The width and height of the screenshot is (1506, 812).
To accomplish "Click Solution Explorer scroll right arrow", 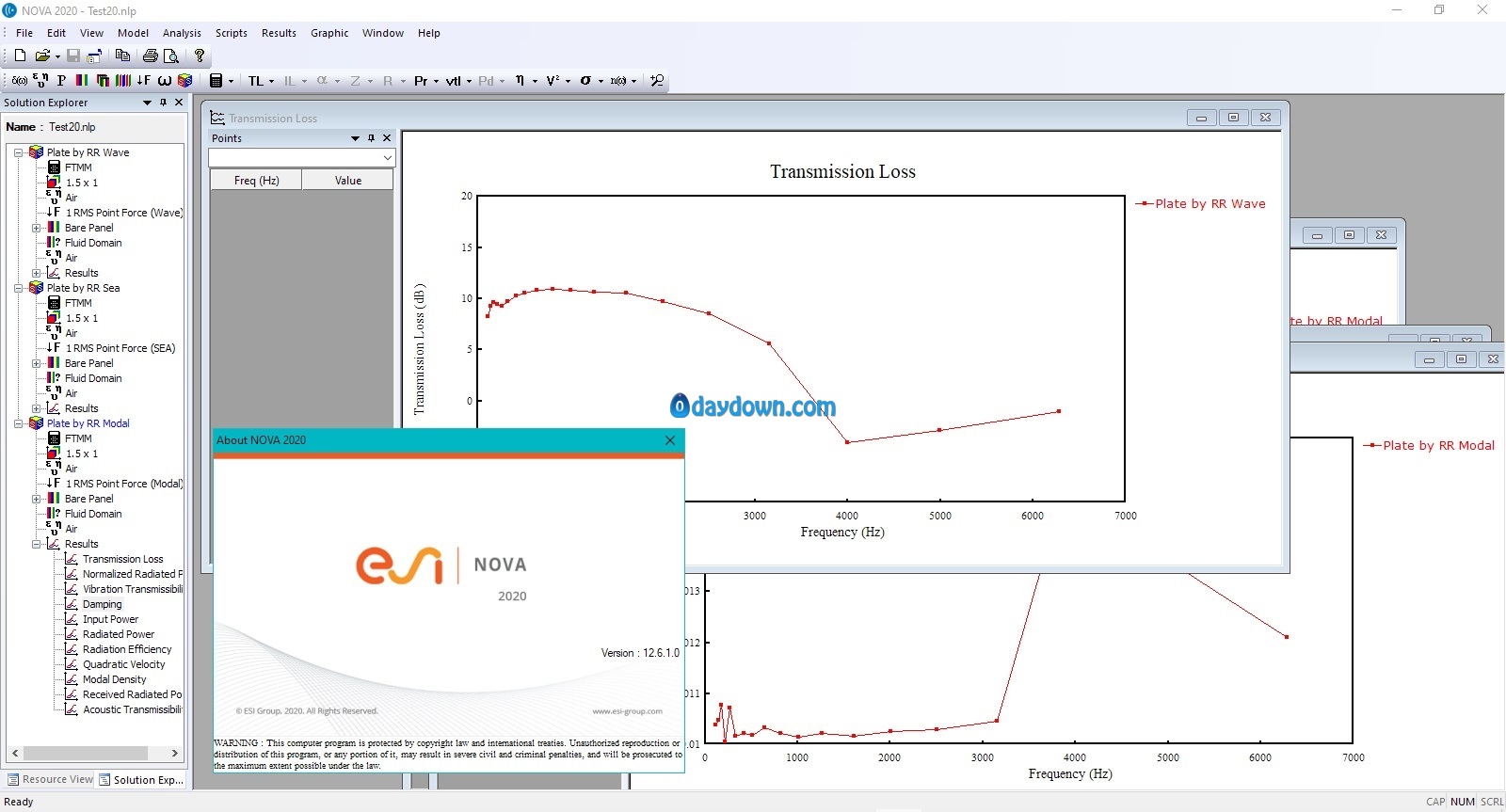I will pyautogui.click(x=174, y=753).
